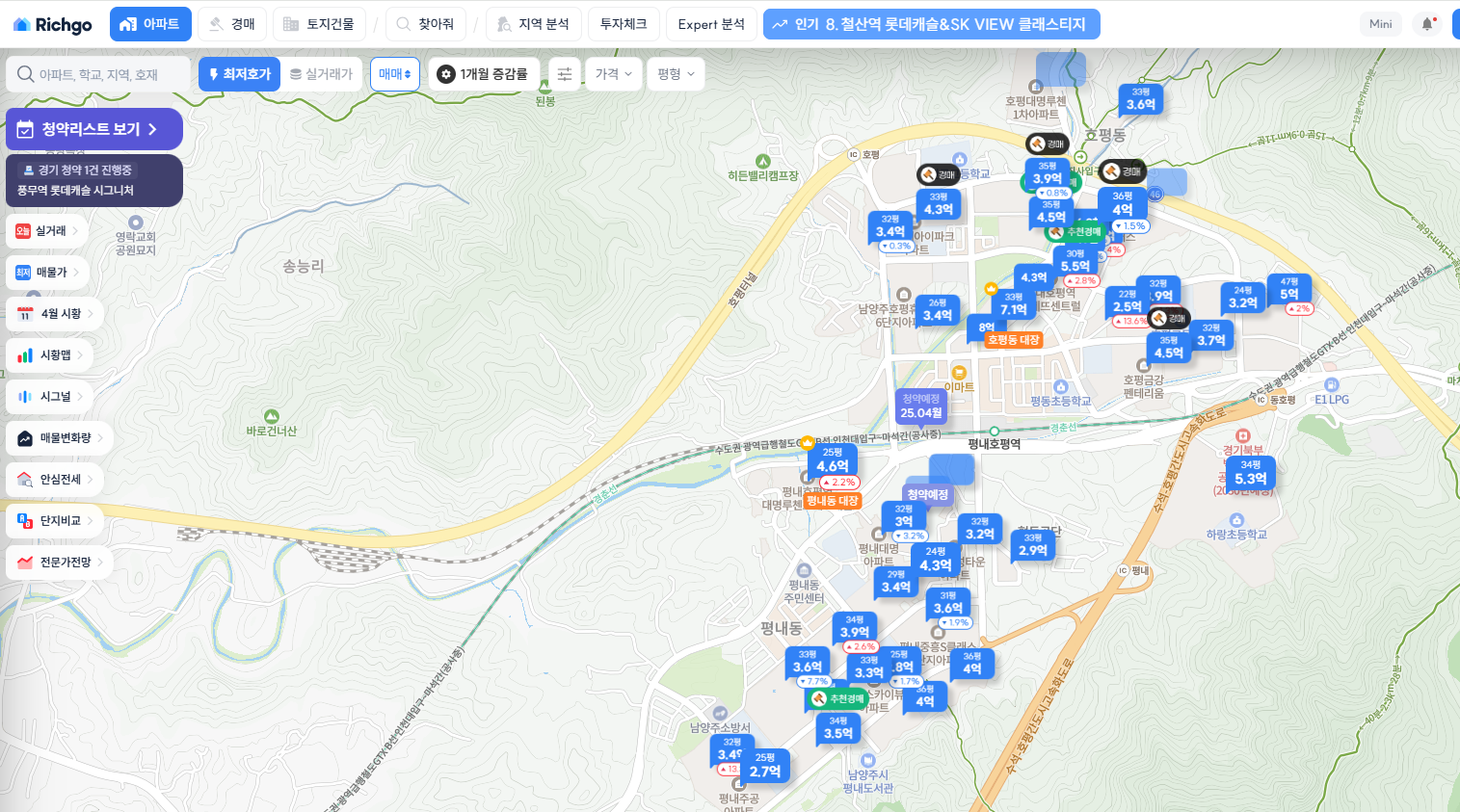Select the 25평 2.7억 price marker
This screenshot has height=812, width=1460.
[765, 766]
